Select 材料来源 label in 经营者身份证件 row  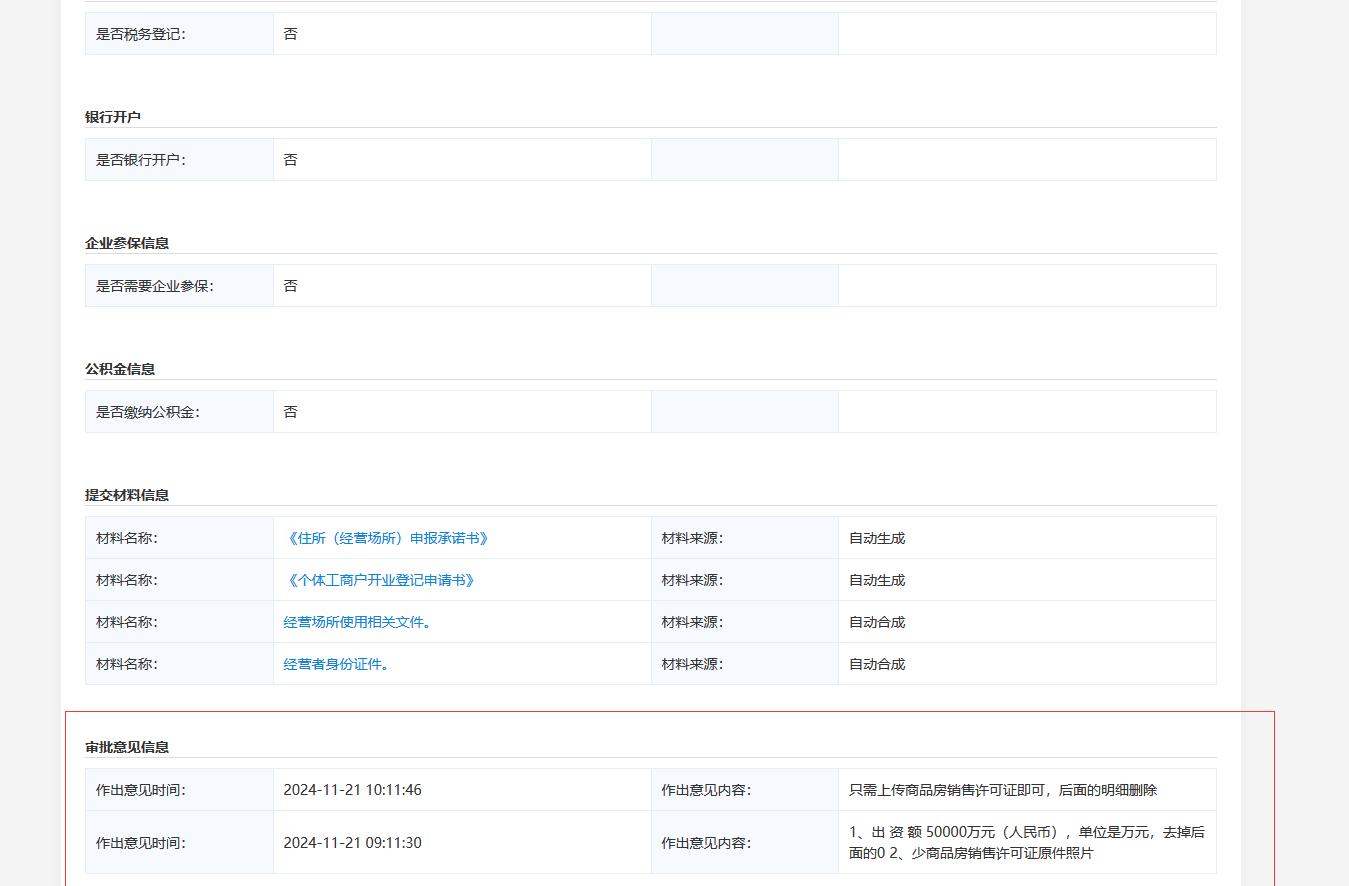point(692,664)
